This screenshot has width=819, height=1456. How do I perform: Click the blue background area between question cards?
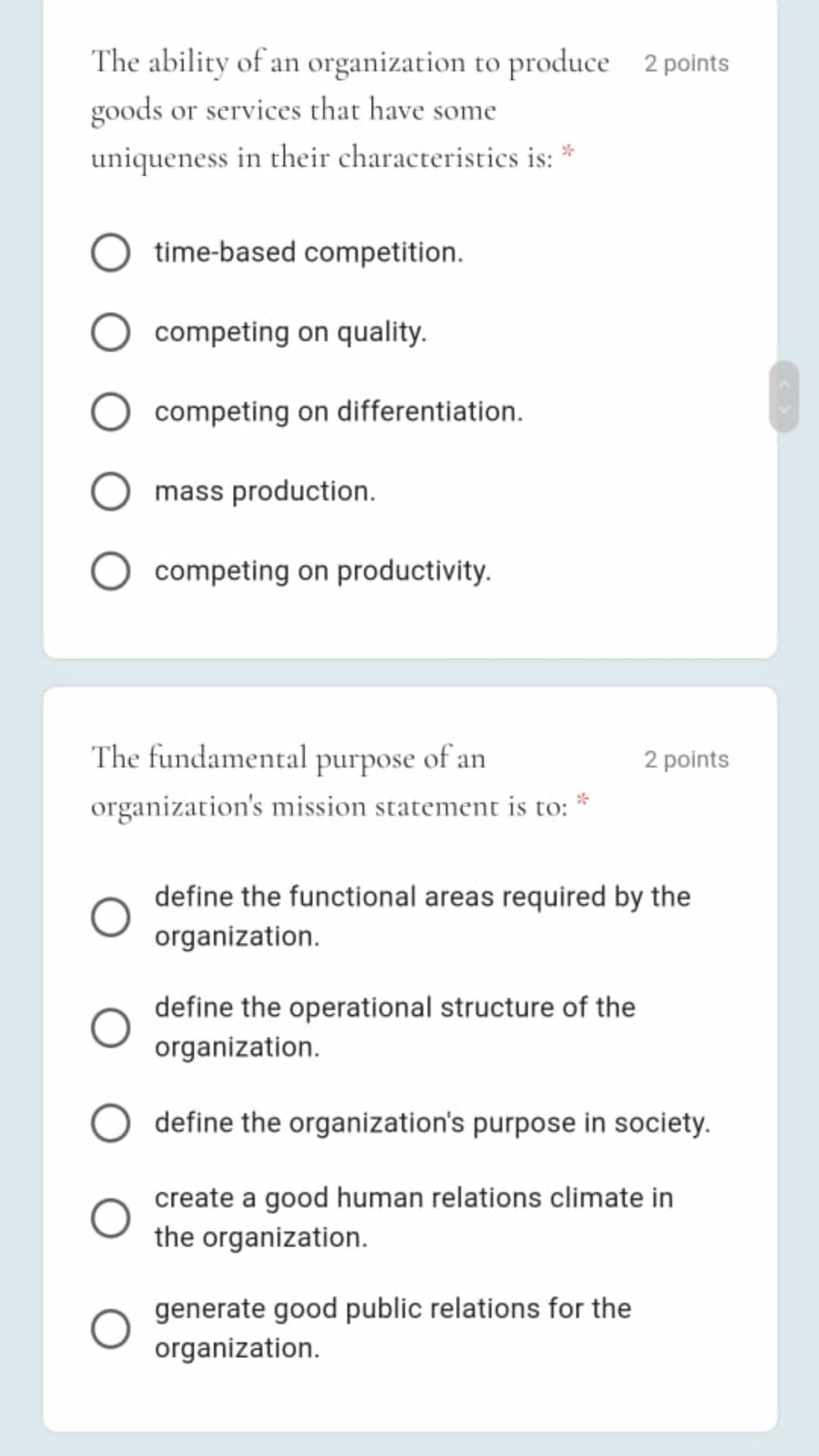tap(409, 673)
